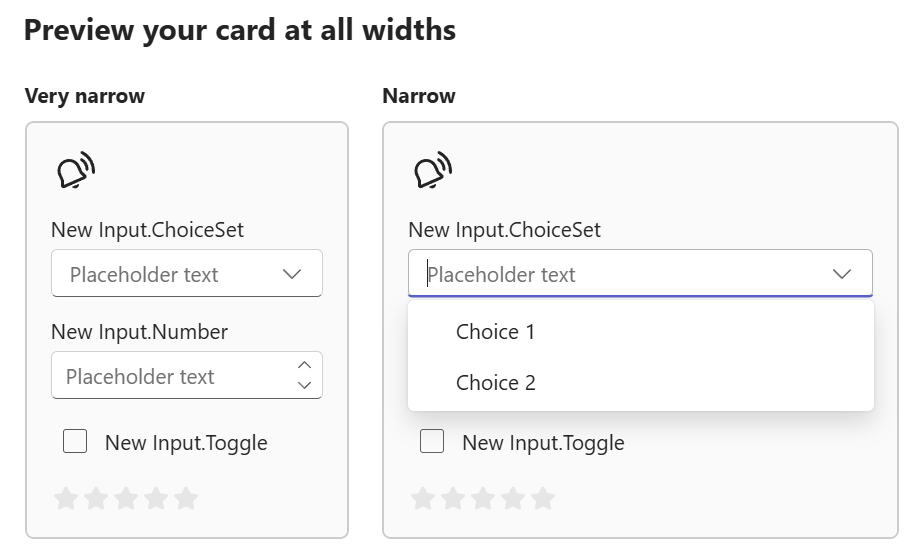The height and width of the screenshot is (558, 910).
Task: Collapse the open ChoiceSet dropdown chevron
Action: [842, 275]
